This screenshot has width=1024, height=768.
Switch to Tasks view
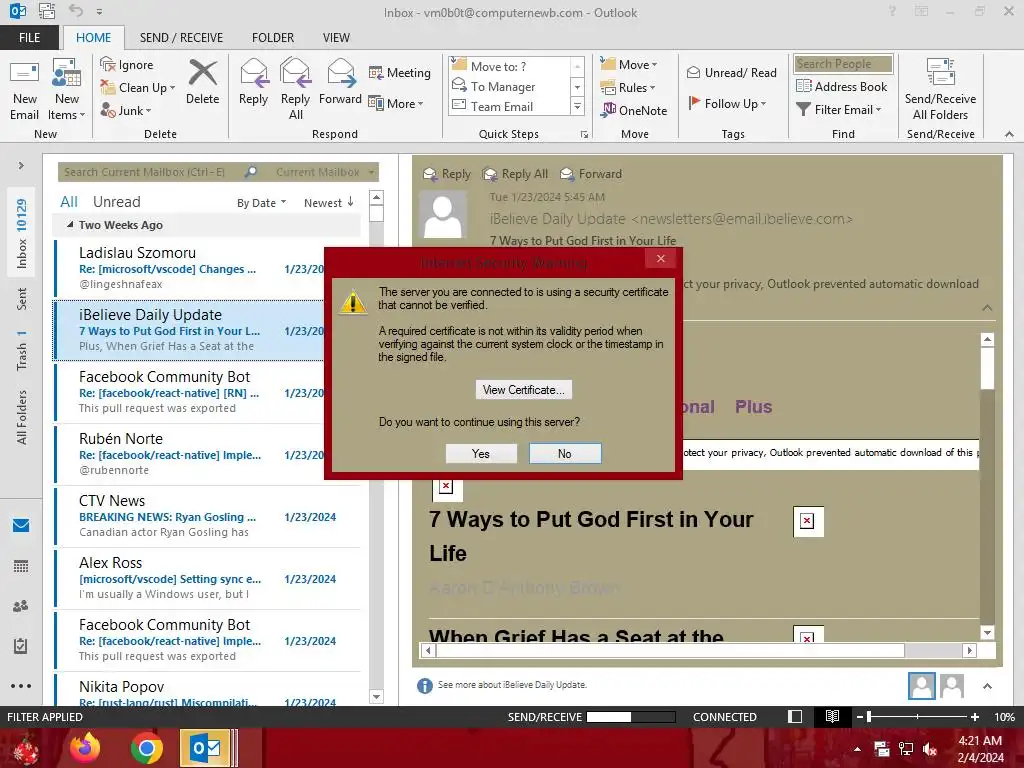21,646
